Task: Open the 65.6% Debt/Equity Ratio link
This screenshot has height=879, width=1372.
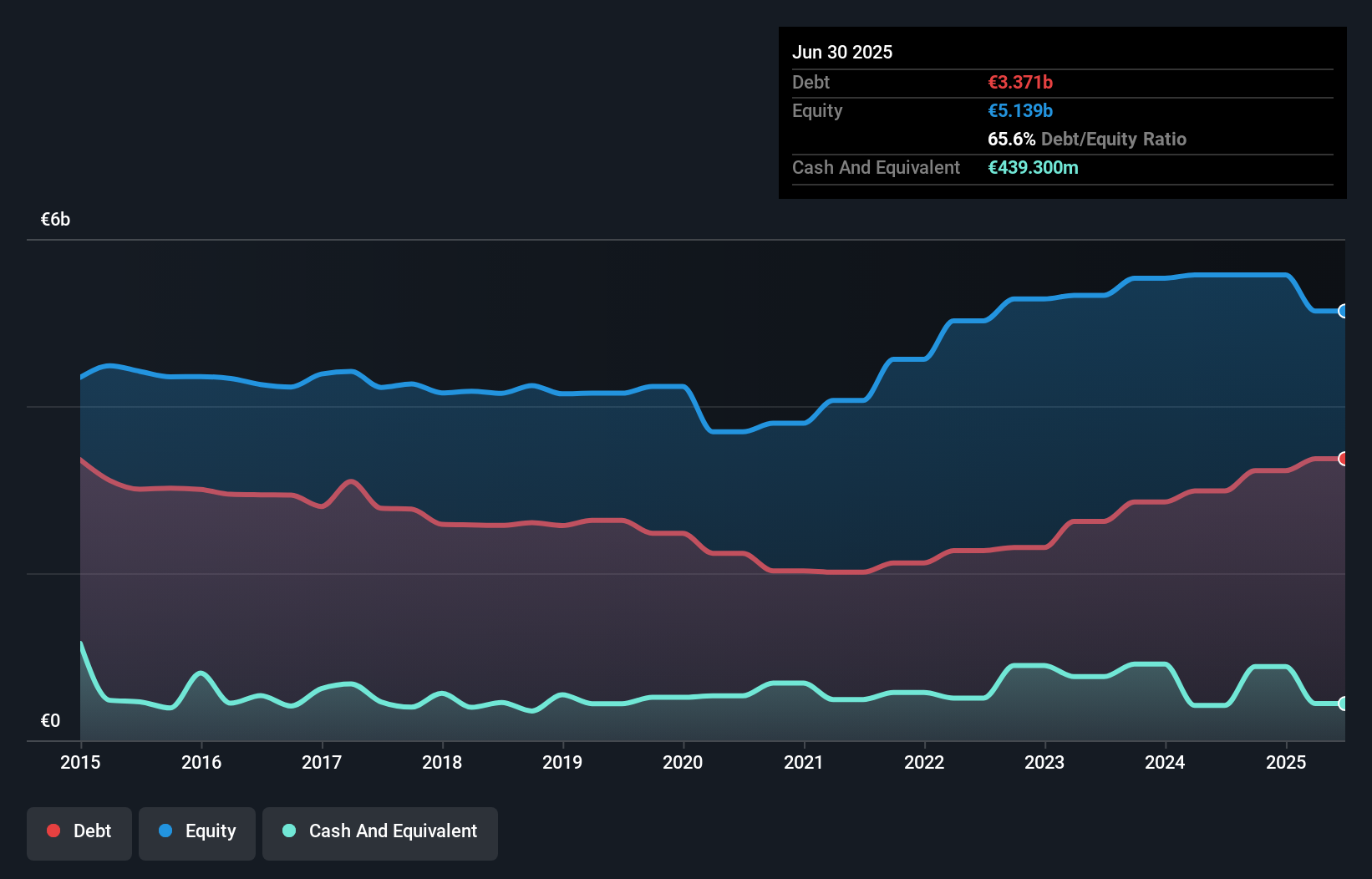Action: pos(1087,139)
